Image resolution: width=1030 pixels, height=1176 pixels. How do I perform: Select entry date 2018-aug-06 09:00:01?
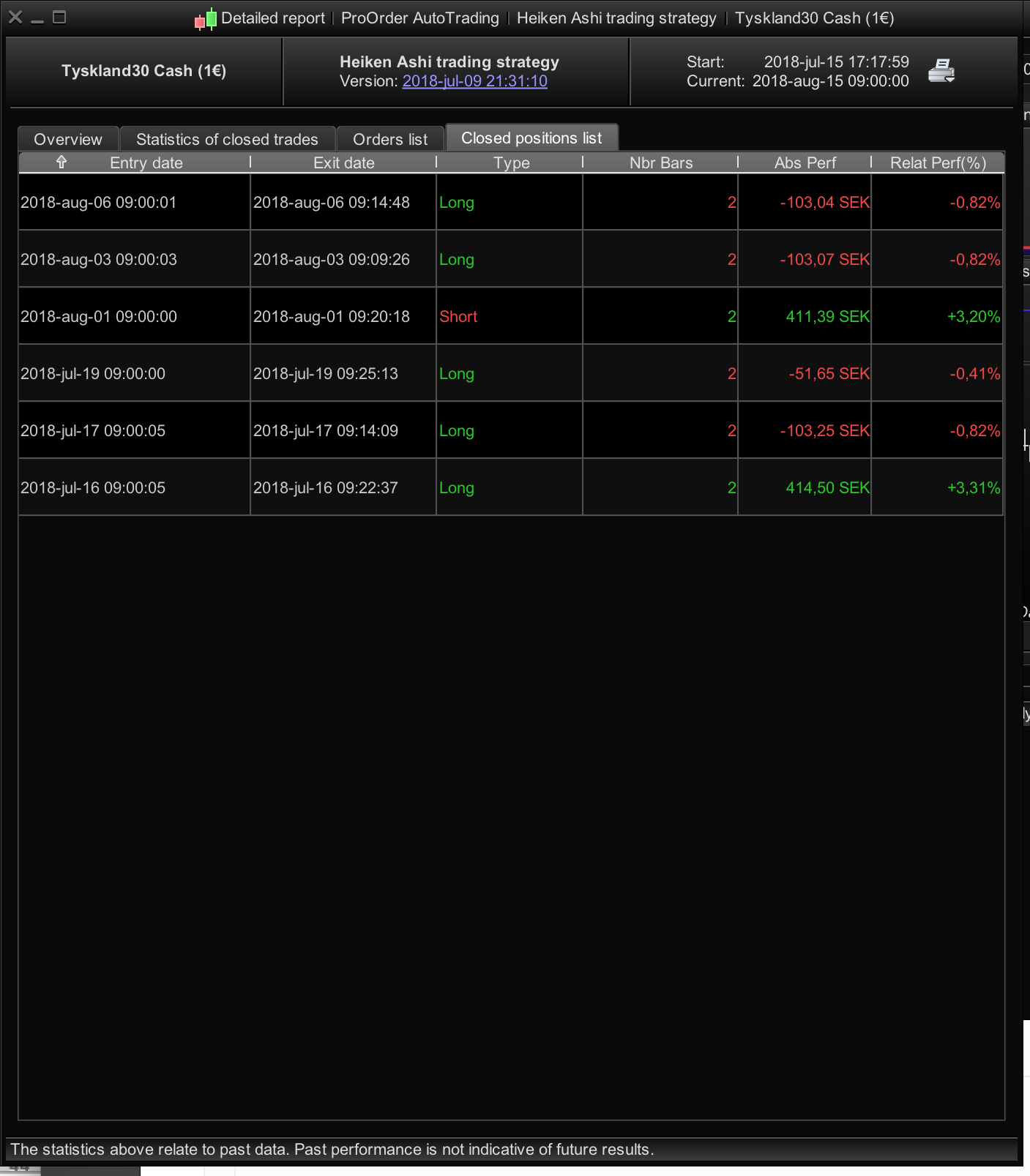point(99,203)
